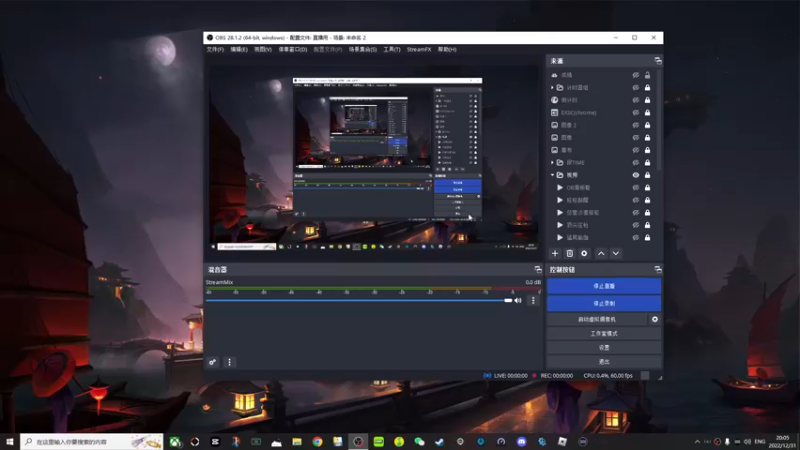Open Xbox app from the taskbar

174,442
